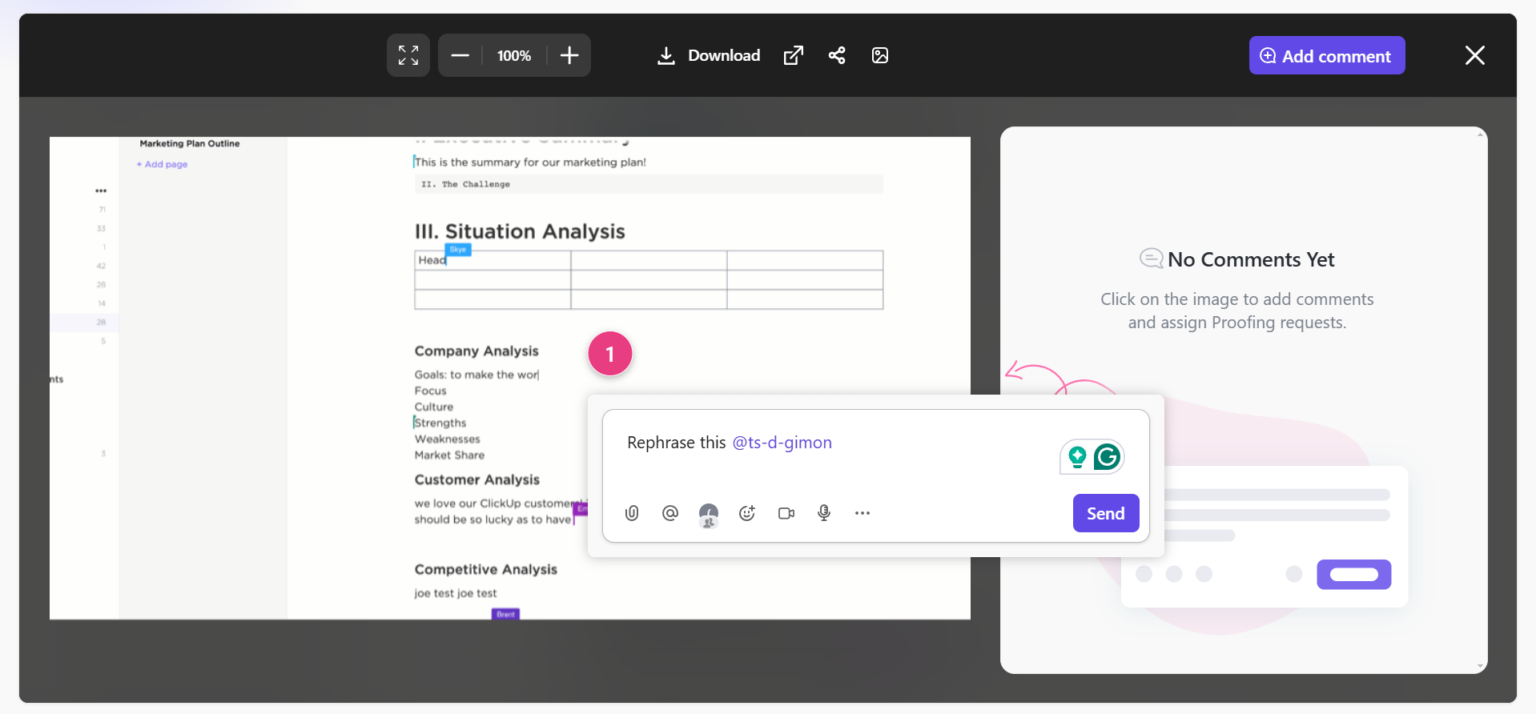
Task: Open the @ts-d-gimon mention
Action: click(x=783, y=442)
